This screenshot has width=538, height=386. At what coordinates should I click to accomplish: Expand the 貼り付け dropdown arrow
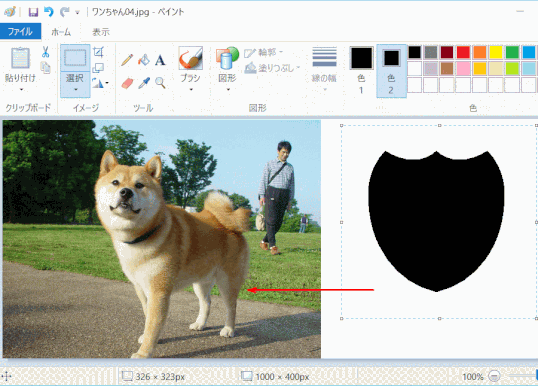click(21, 90)
